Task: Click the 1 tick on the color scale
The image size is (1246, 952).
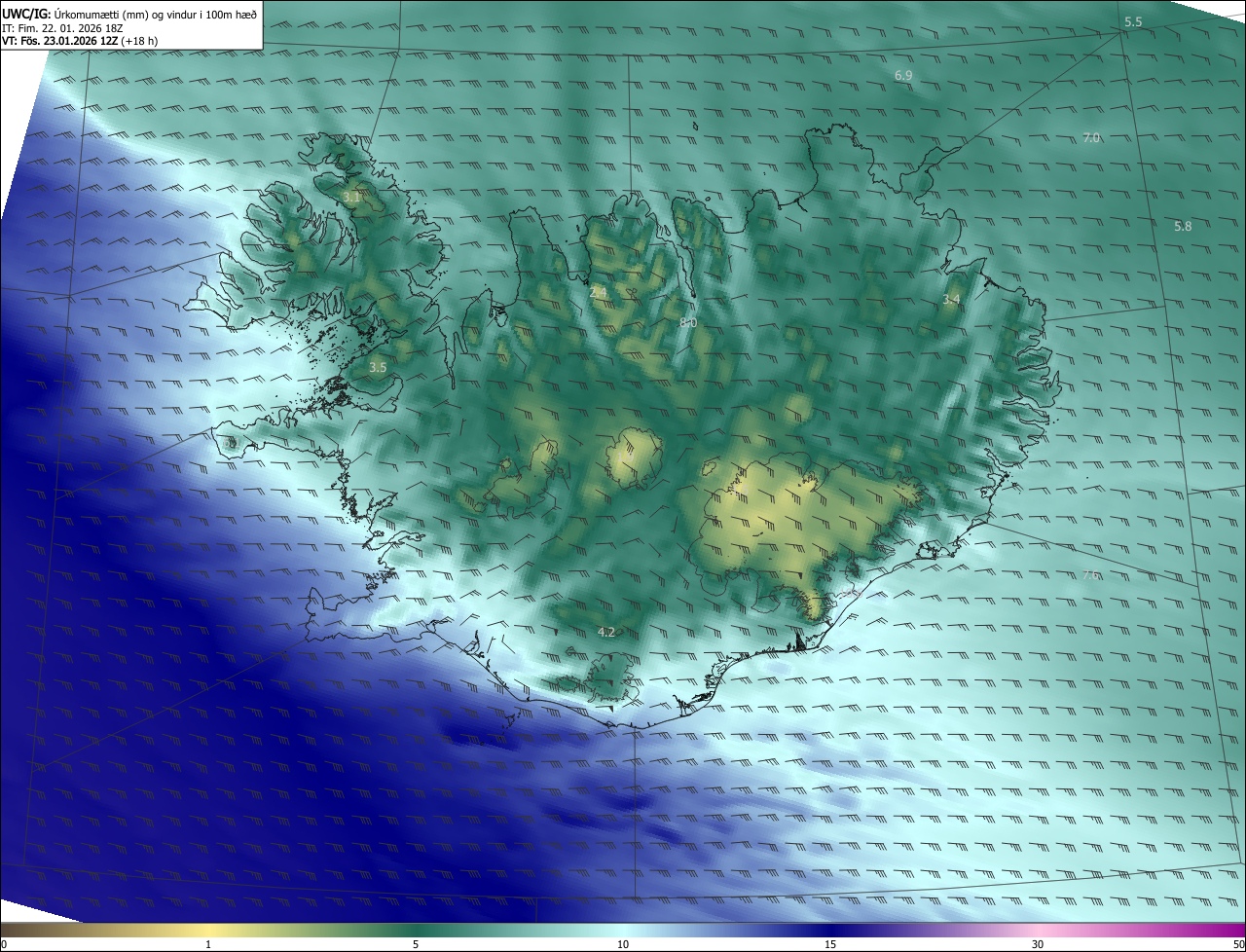Action: click(208, 945)
